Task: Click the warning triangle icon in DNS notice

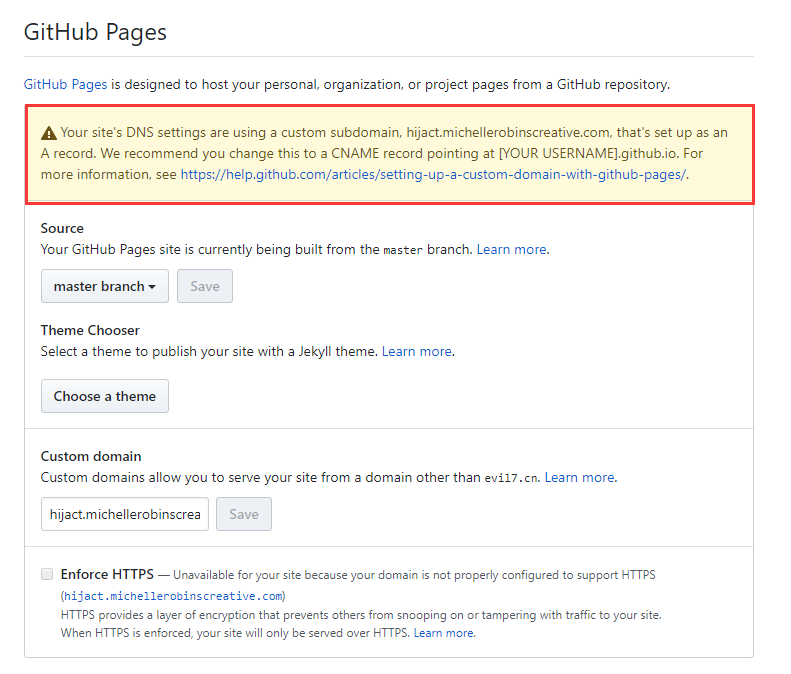Action: point(48,133)
